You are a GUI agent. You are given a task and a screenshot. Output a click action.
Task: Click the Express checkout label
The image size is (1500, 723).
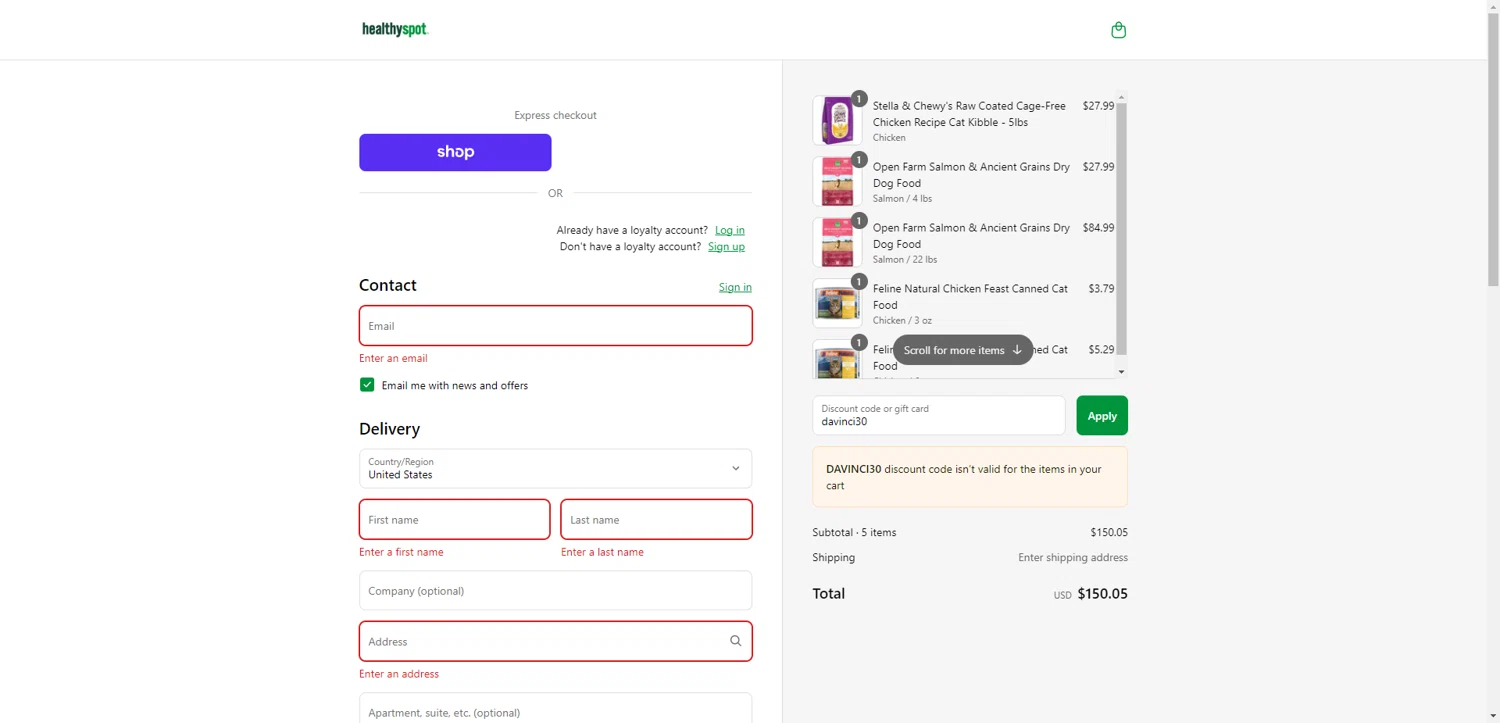click(x=555, y=115)
